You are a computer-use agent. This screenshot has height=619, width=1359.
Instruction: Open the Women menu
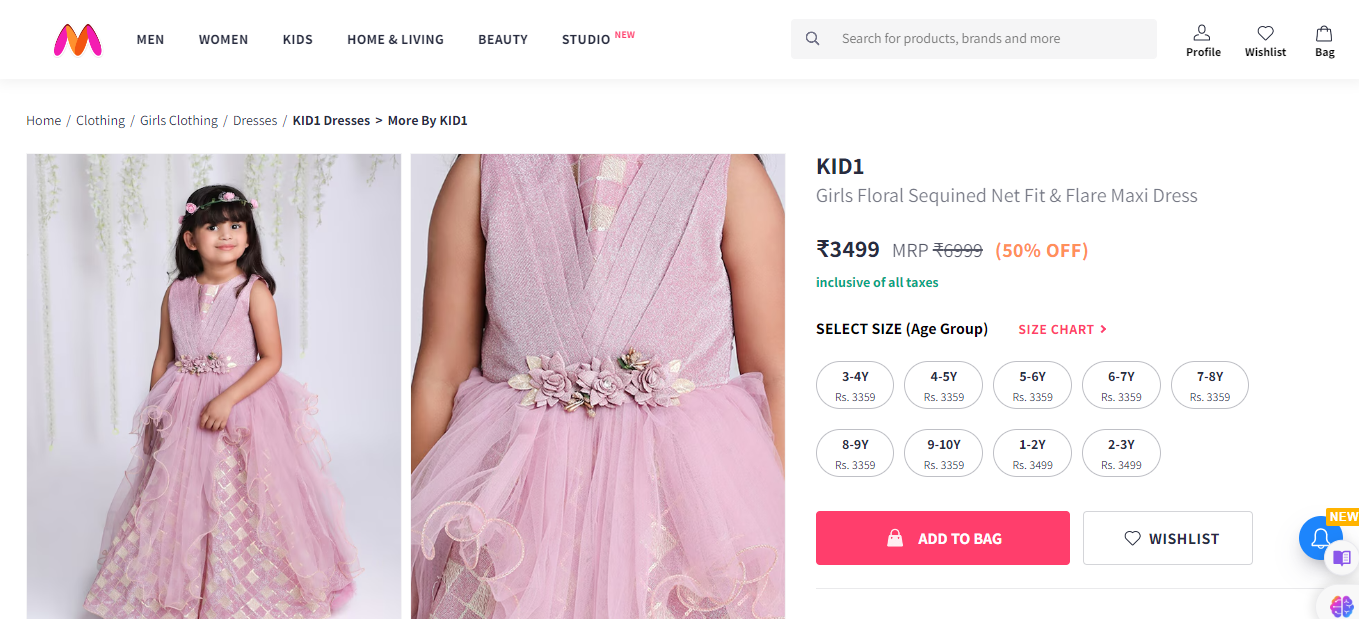coord(223,39)
